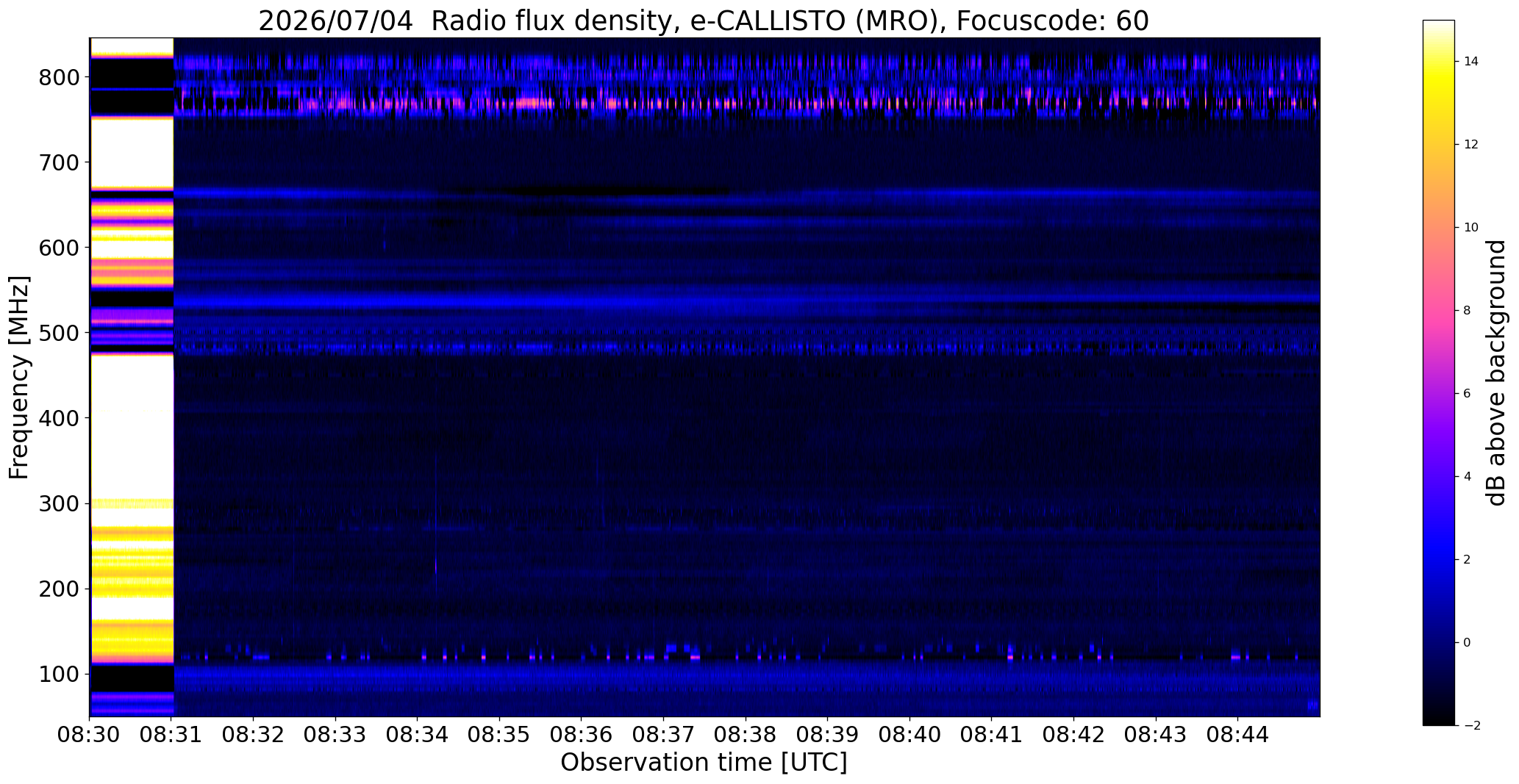Click the 08:36 time tick label
This screenshot has height=784, width=1519.
(582, 734)
